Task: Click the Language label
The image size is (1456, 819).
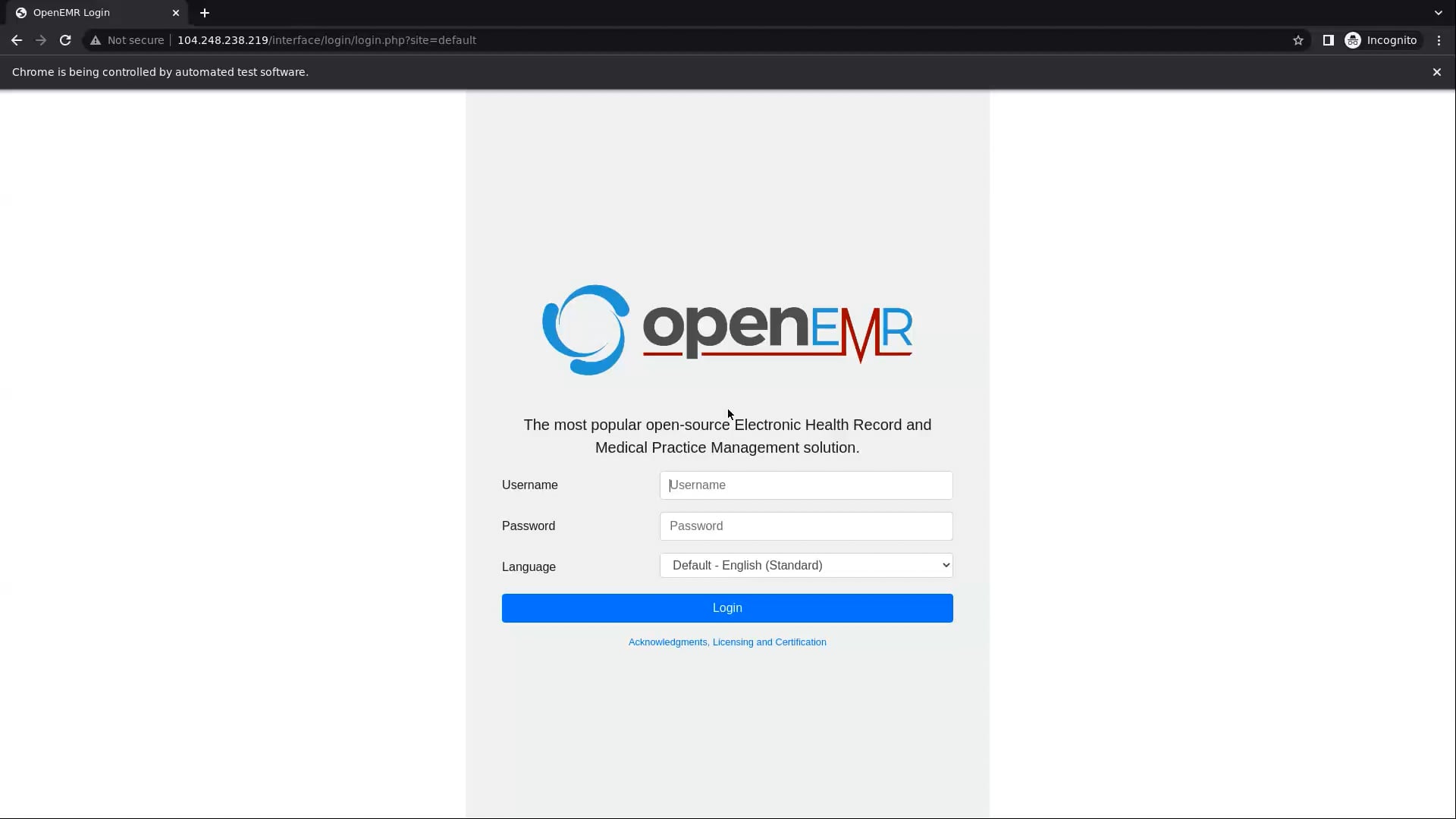Action: click(529, 567)
